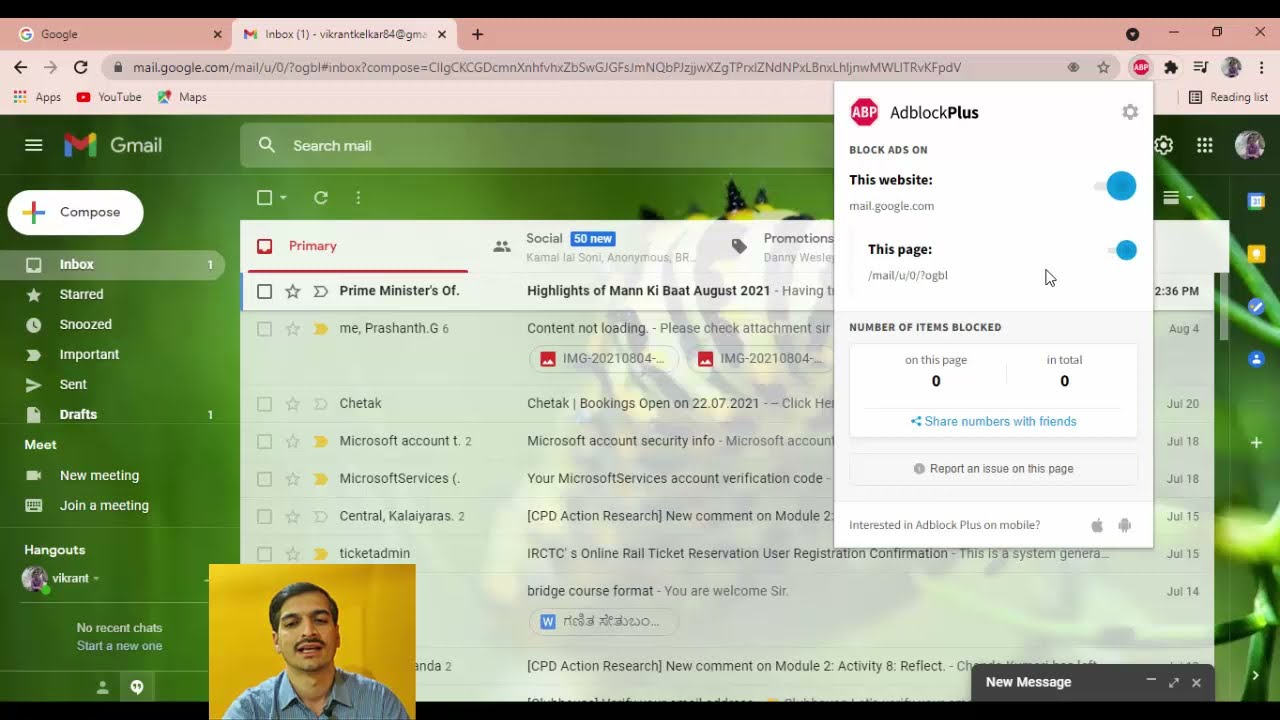1280x720 pixels.
Task: Check the me, Prashanth.G email checkbox
Action: click(264, 329)
